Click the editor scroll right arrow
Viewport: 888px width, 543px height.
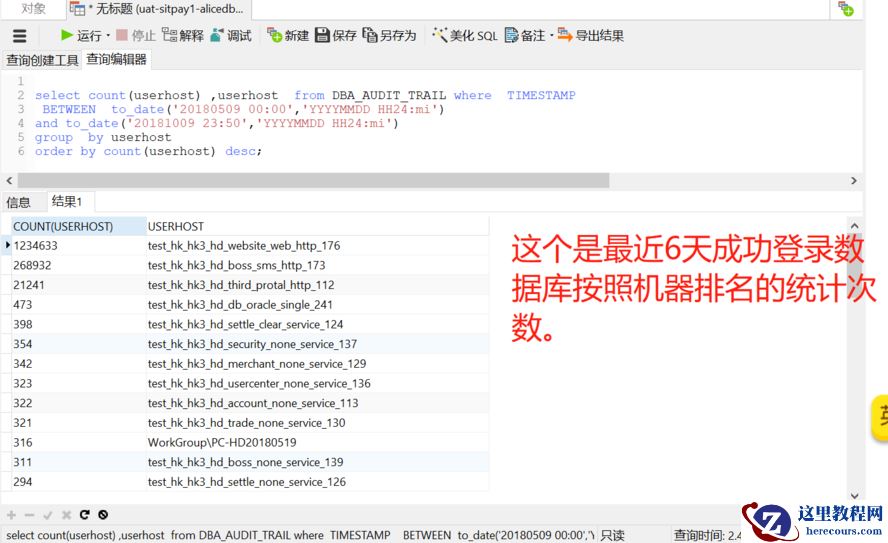pos(853,181)
